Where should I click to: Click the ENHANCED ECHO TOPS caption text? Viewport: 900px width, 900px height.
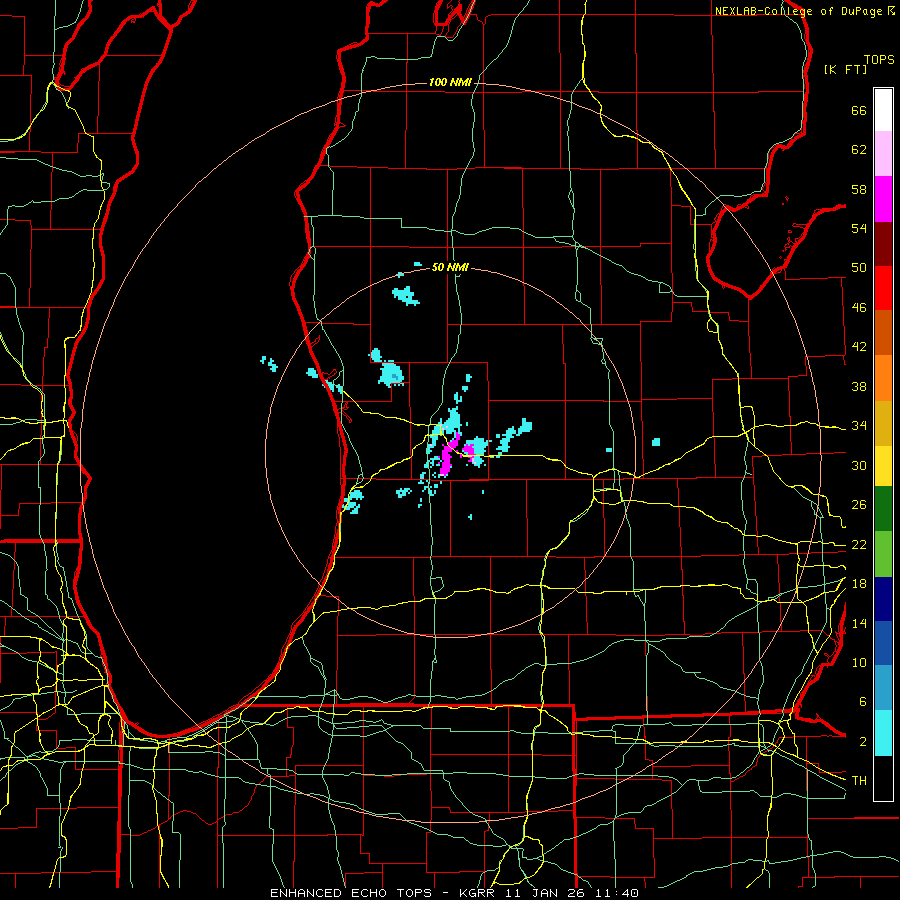tap(354, 893)
